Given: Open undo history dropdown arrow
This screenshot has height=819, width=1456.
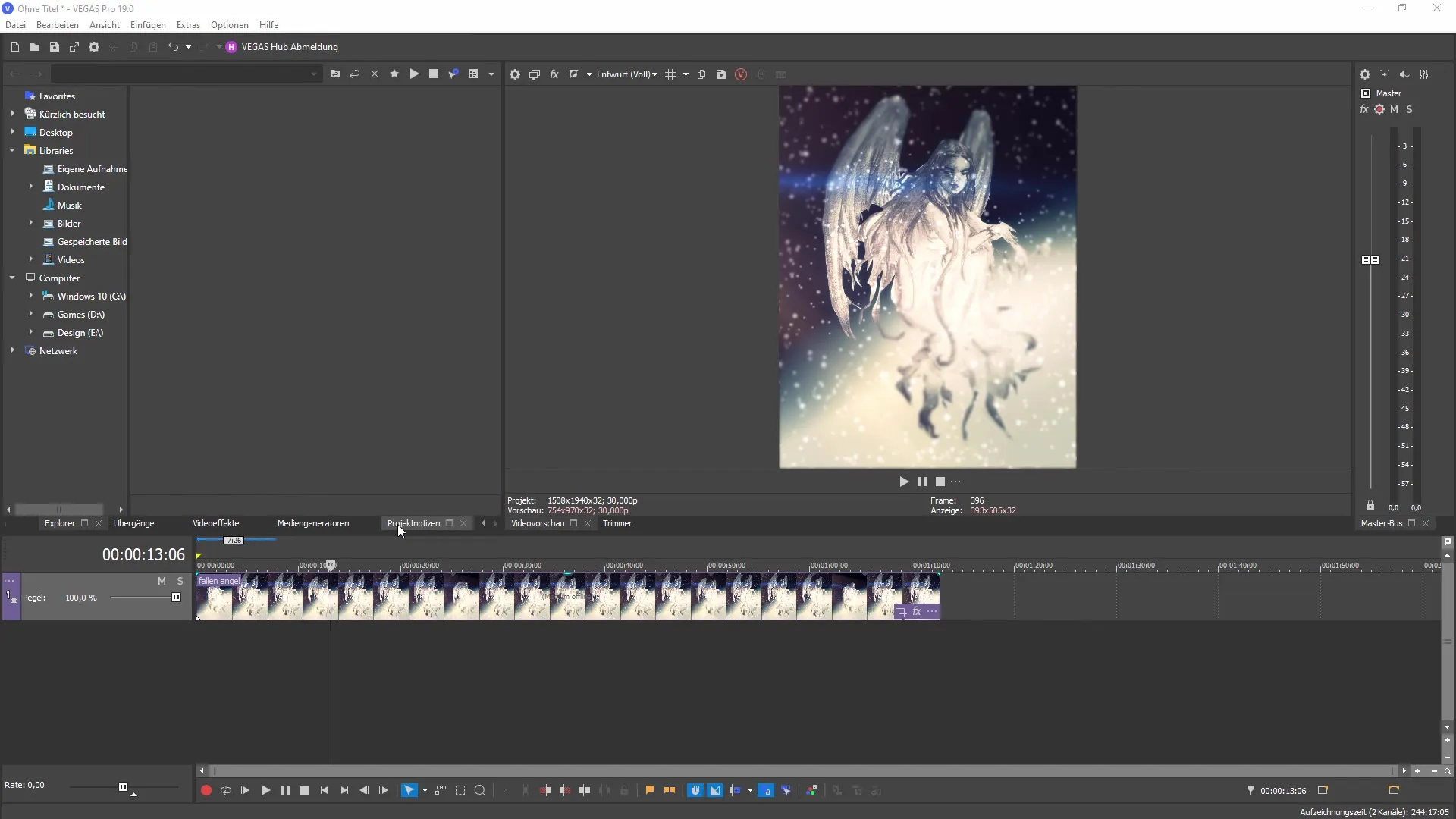Looking at the screenshot, I should [x=188, y=47].
